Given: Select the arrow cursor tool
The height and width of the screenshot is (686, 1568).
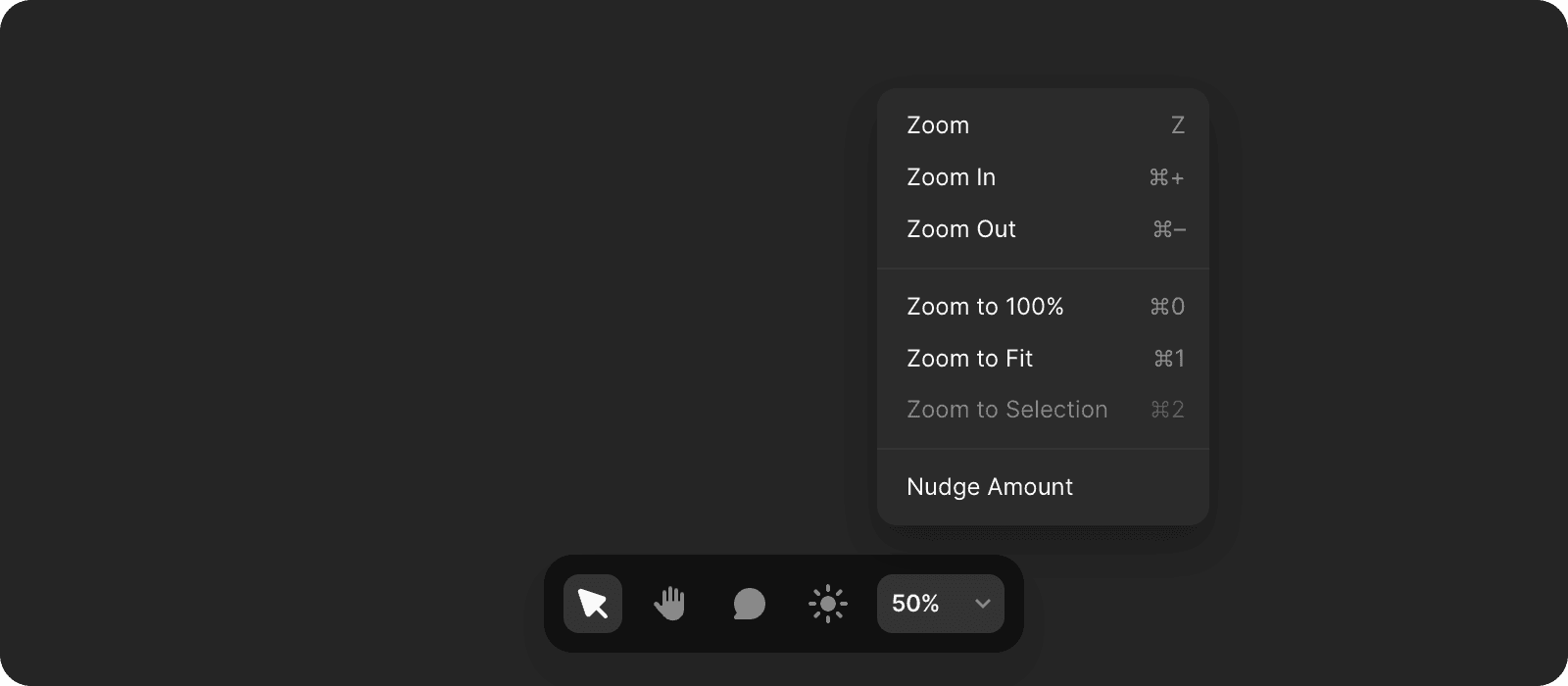Looking at the screenshot, I should (x=593, y=604).
